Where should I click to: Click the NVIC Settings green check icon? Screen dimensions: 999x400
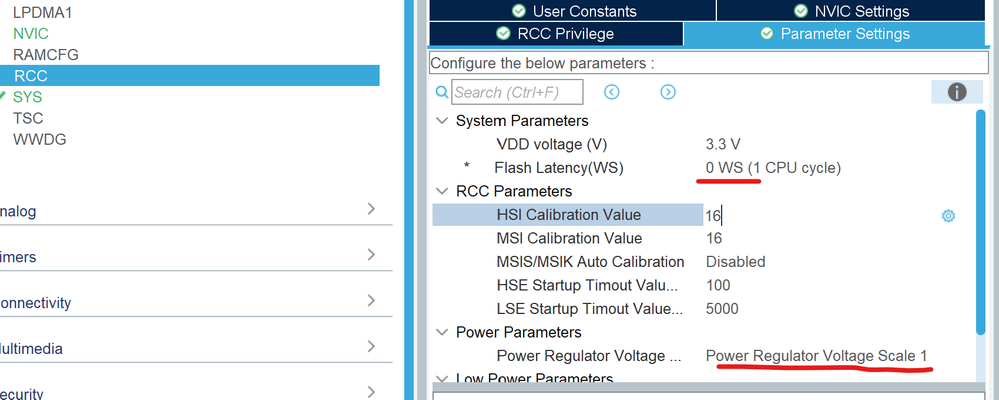(x=801, y=11)
